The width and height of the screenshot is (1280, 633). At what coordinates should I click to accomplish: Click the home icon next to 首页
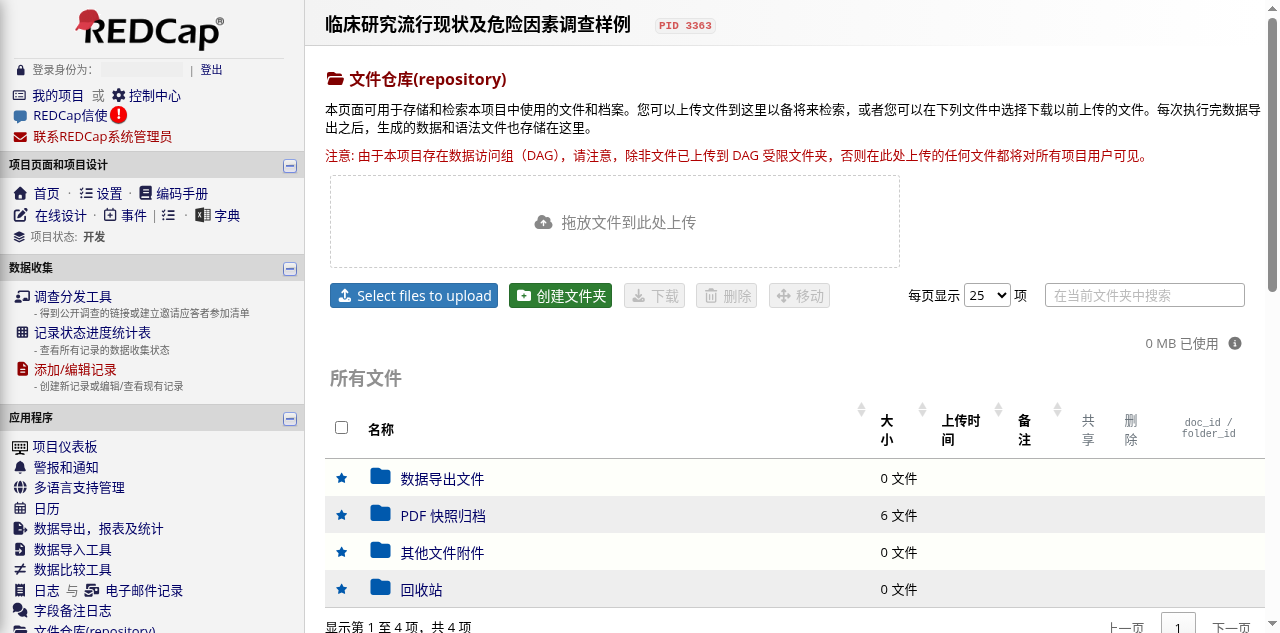[20, 193]
